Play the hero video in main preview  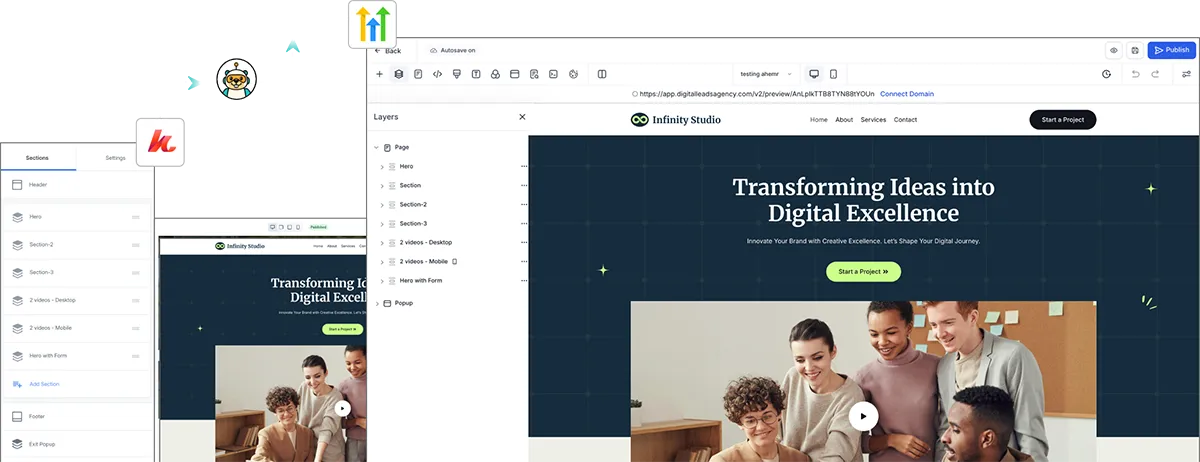[x=863, y=416]
